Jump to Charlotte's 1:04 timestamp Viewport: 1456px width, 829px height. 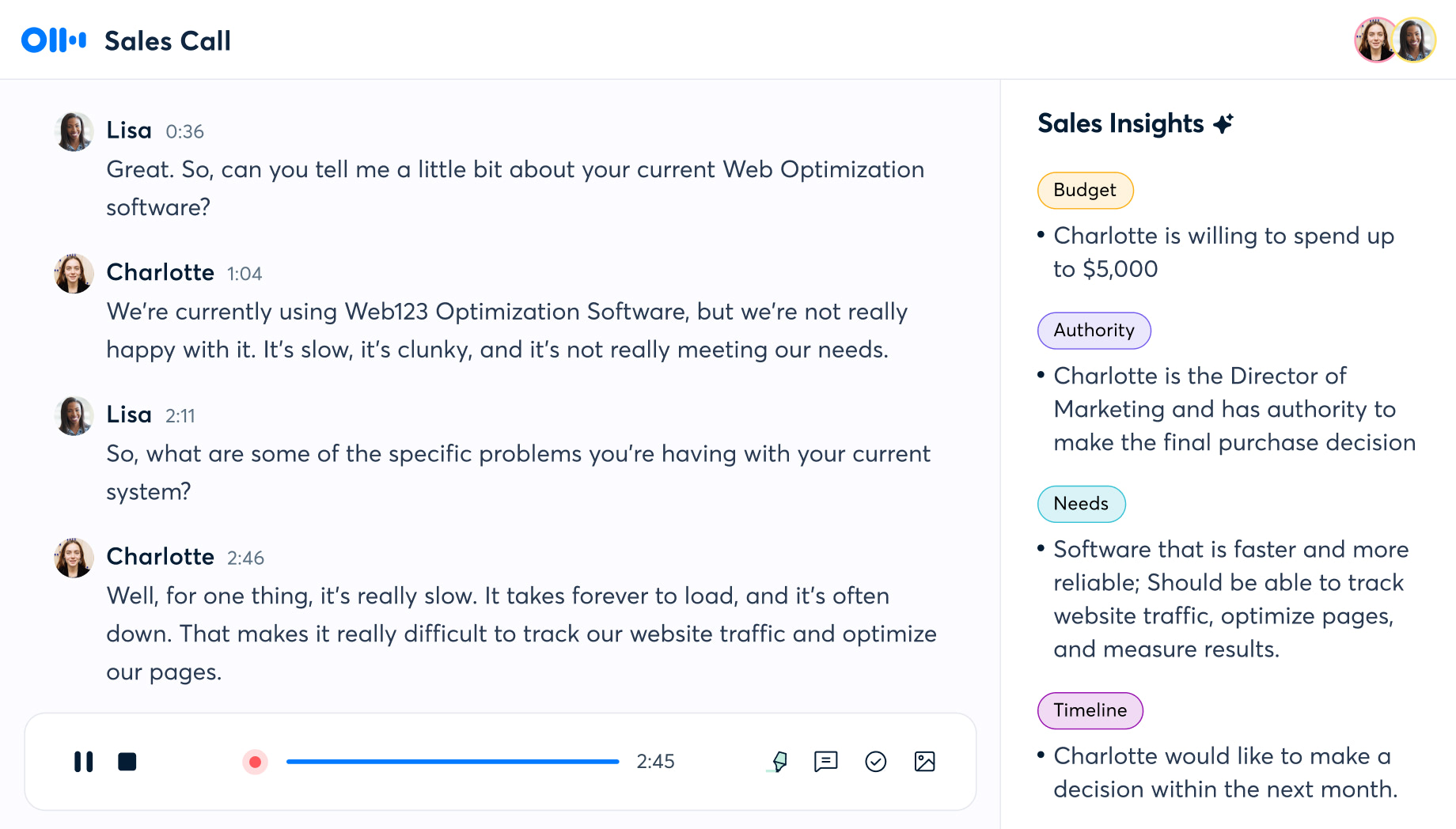[x=245, y=274]
